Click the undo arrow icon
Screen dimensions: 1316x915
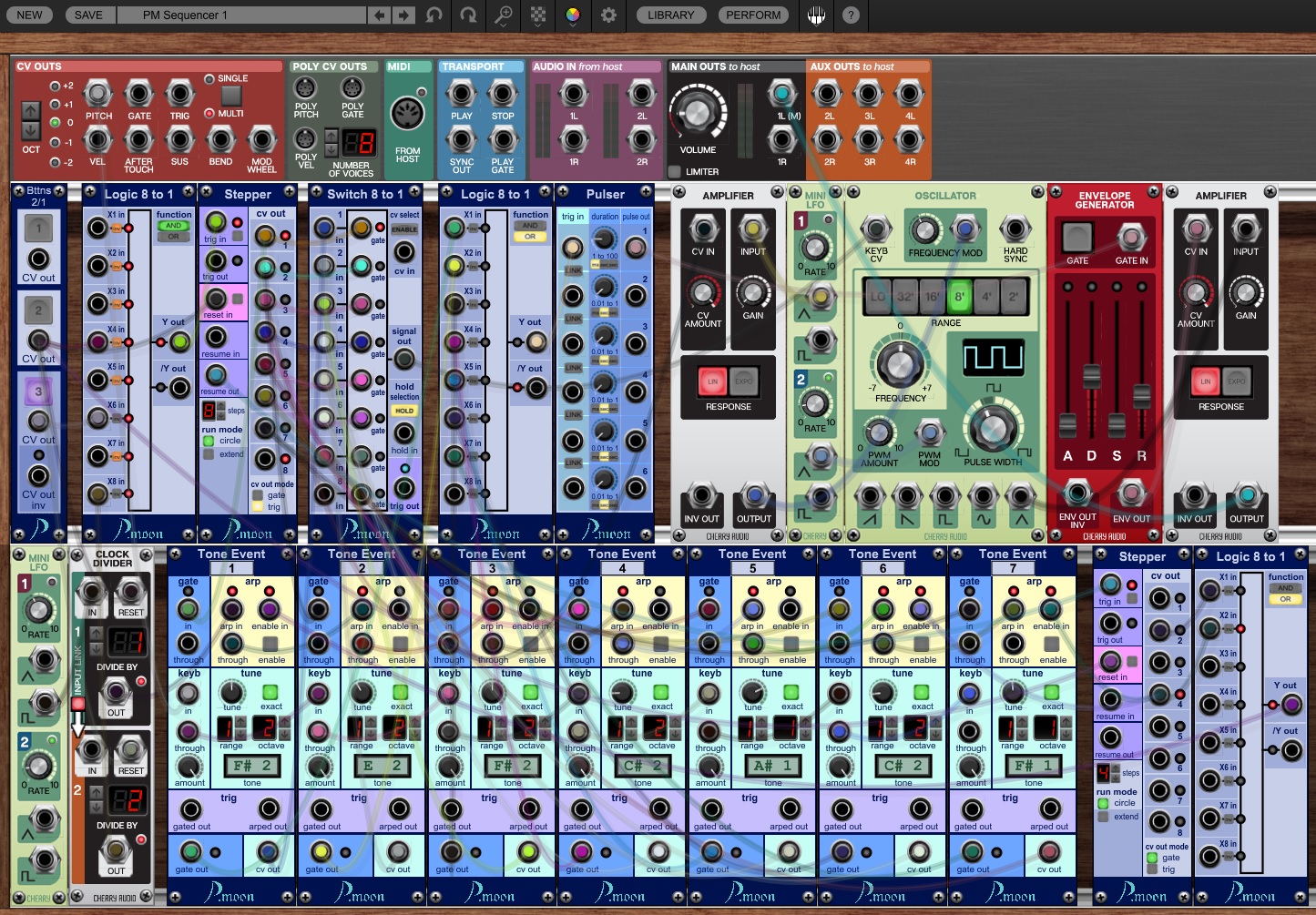[434, 14]
